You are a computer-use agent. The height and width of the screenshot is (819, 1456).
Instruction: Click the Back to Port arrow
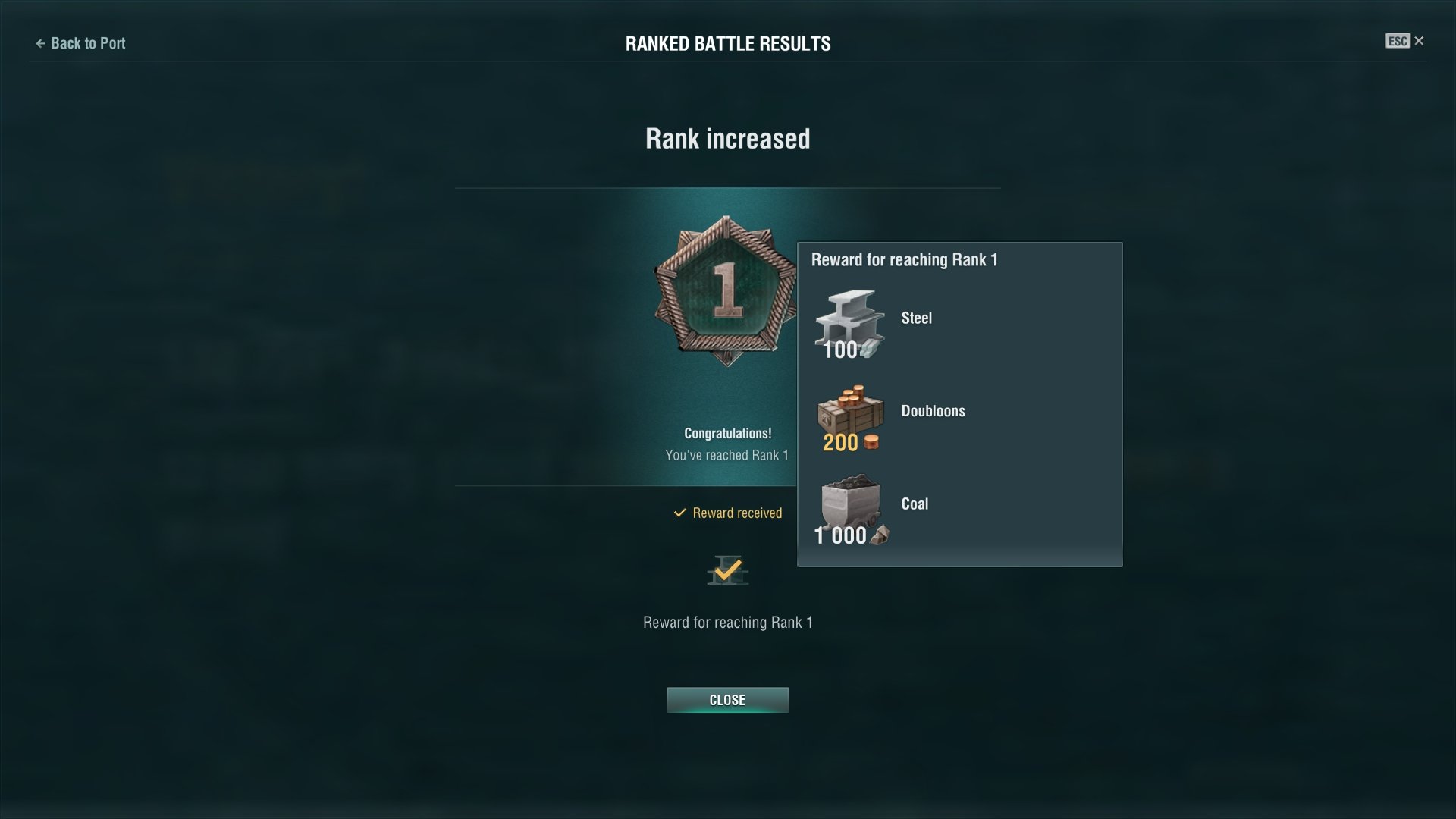[41, 43]
